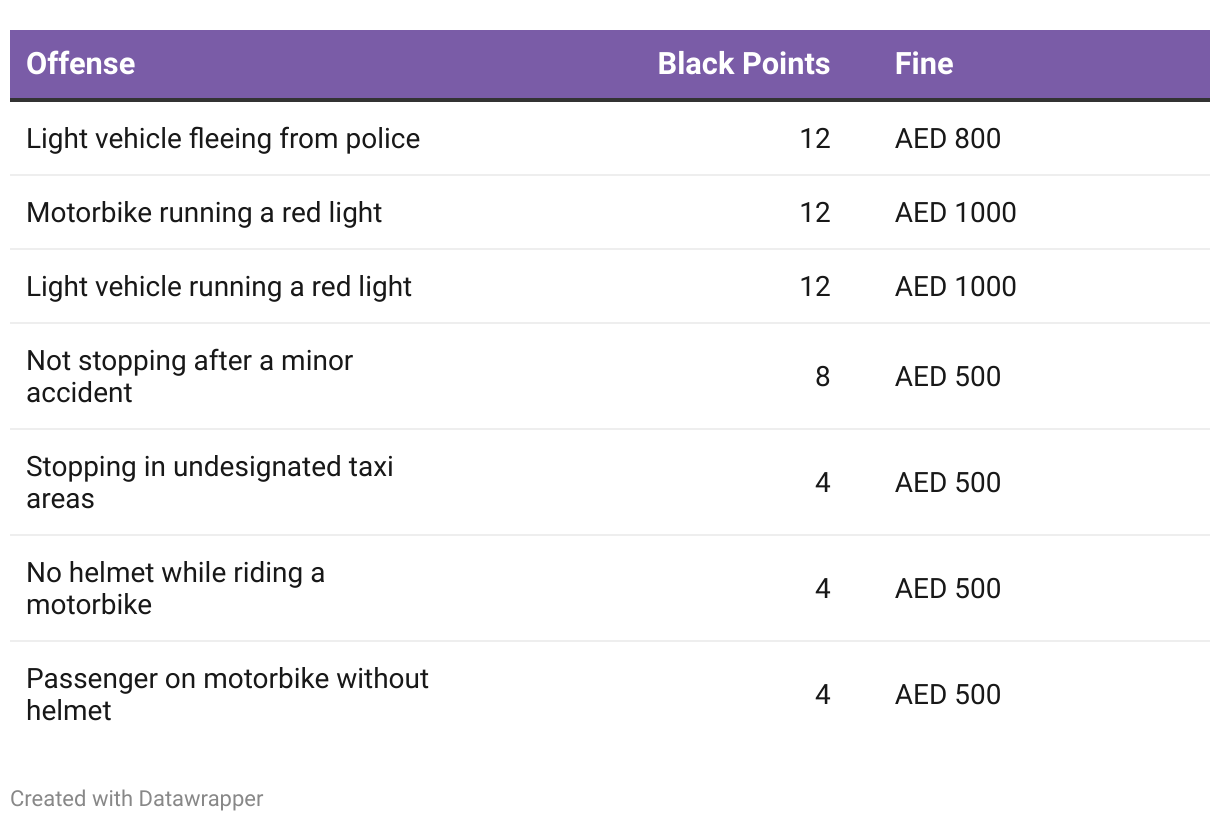Click 4 black points for taxi areas offense

[822, 482]
